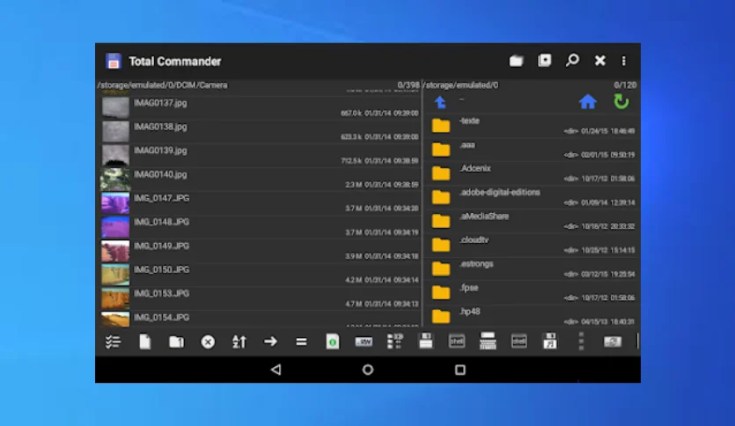Click the right panel path /storage/emulated/0
Viewport: 735px width, 426px height.
461,85
